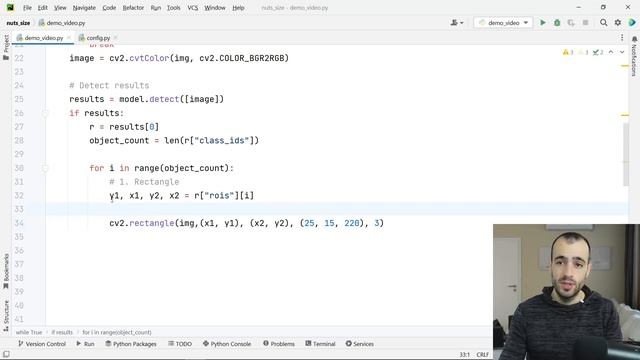This screenshot has width=640, height=360.
Task: Open the View menu
Action: click(x=60, y=8)
